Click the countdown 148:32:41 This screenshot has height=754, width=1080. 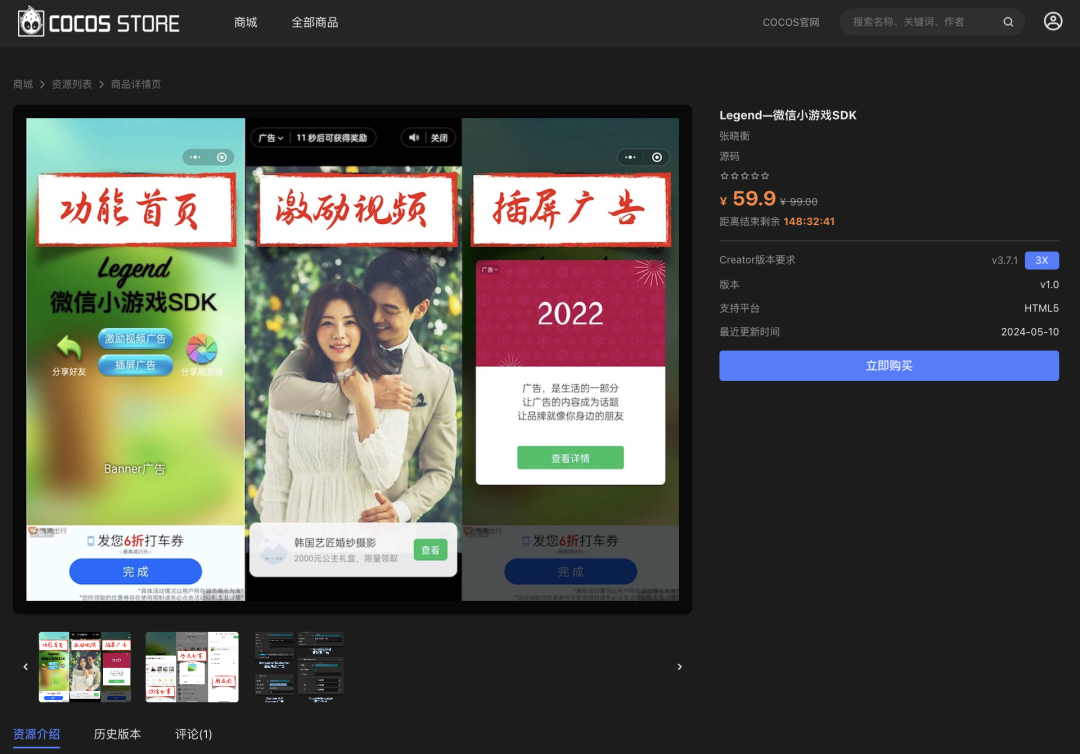point(809,222)
